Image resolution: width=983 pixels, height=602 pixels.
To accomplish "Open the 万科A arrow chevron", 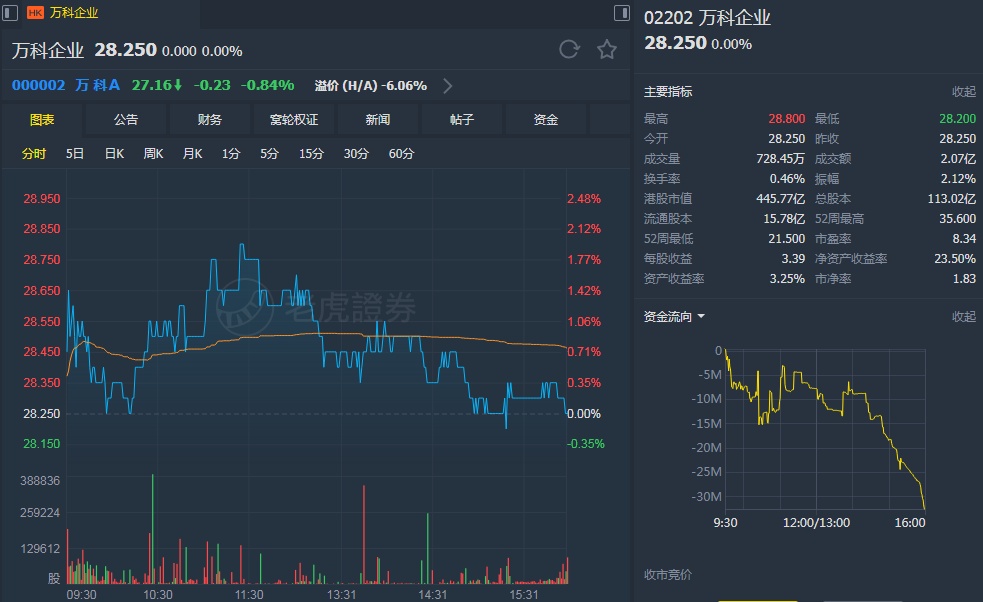I will (x=447, y=86).
